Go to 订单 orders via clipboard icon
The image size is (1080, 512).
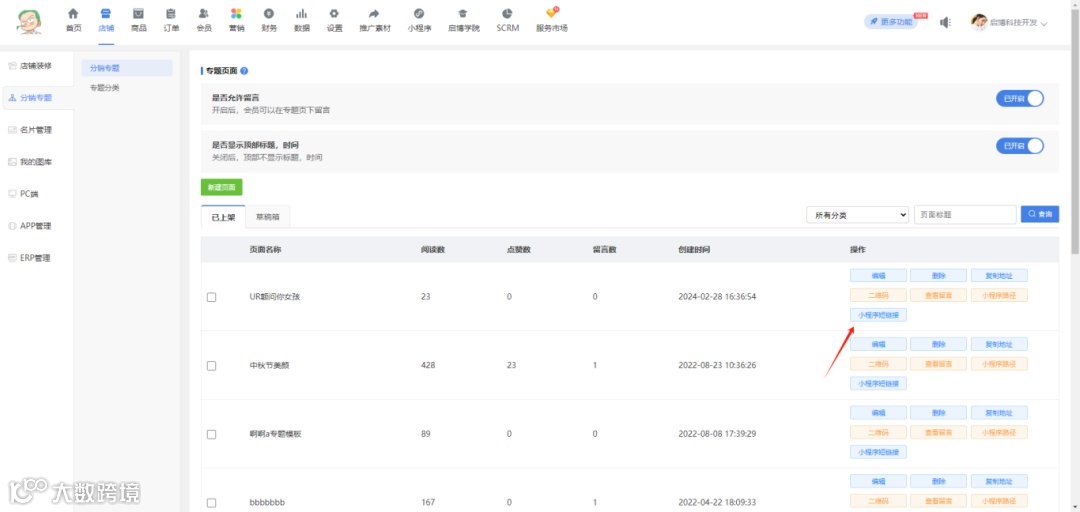[171, 14]
